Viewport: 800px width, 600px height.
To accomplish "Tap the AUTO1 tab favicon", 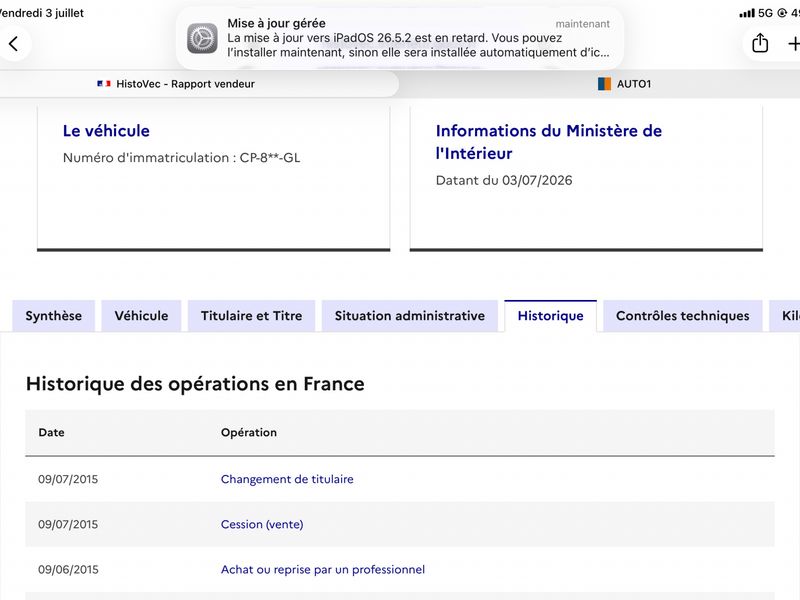I will [x=604, y=84].
